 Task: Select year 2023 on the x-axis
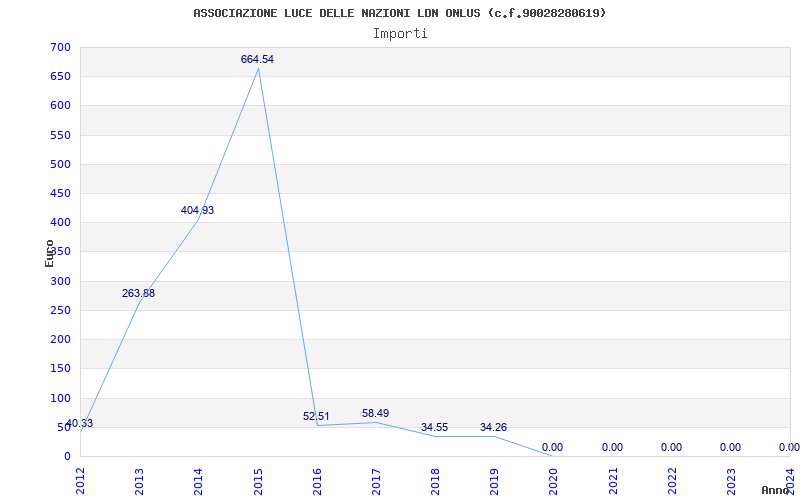tap(731, 481)
